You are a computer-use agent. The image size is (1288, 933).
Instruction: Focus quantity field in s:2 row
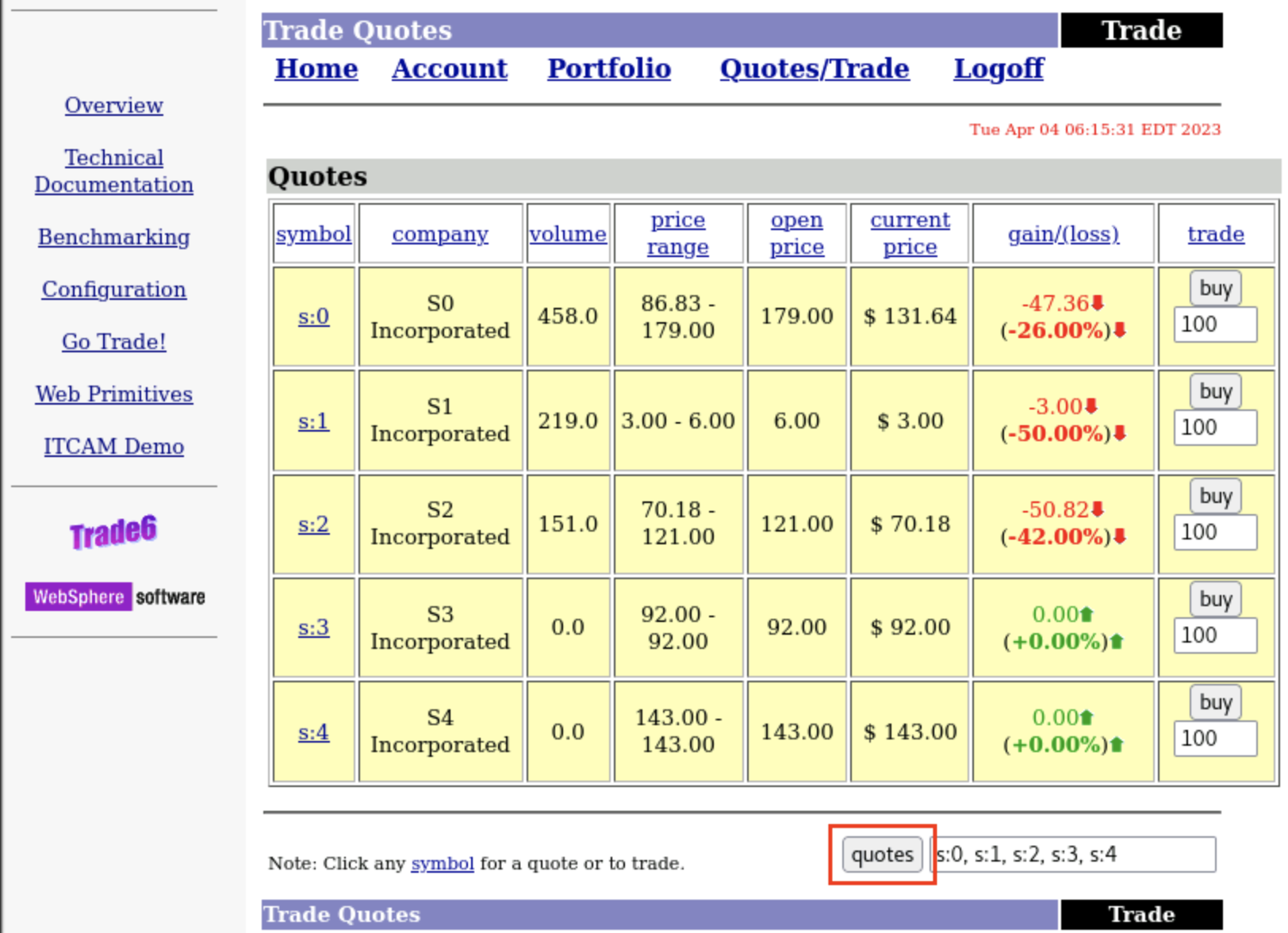pos(1215,532)
